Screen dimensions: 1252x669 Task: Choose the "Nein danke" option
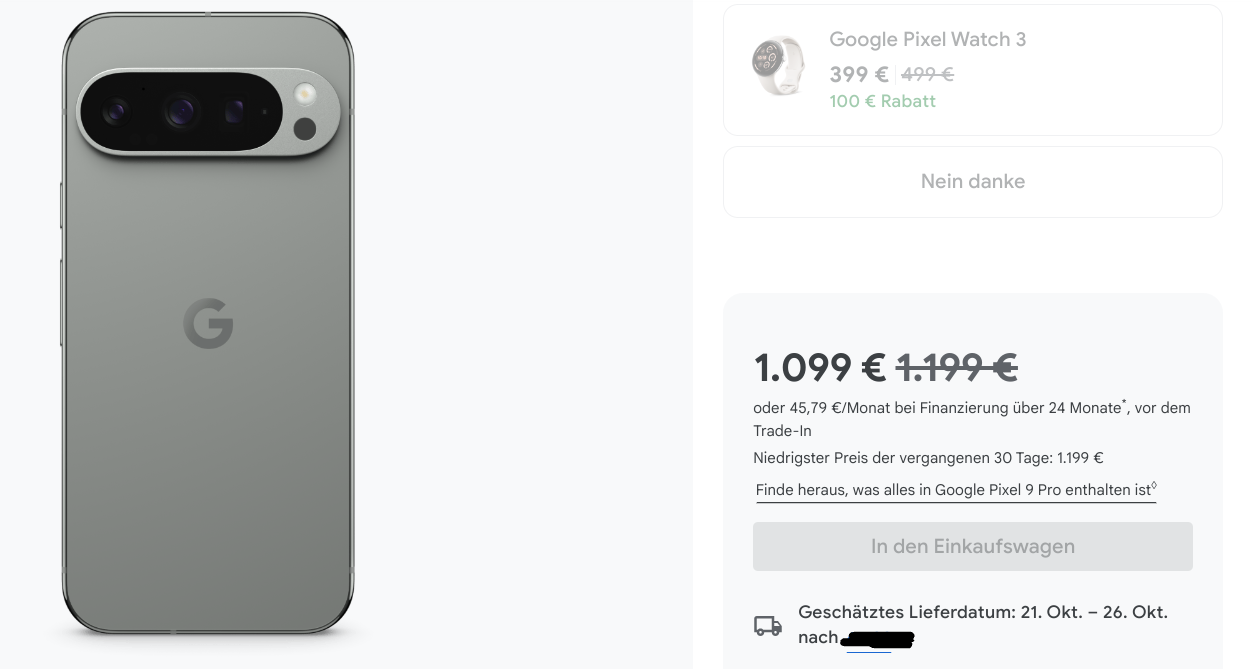972,182
